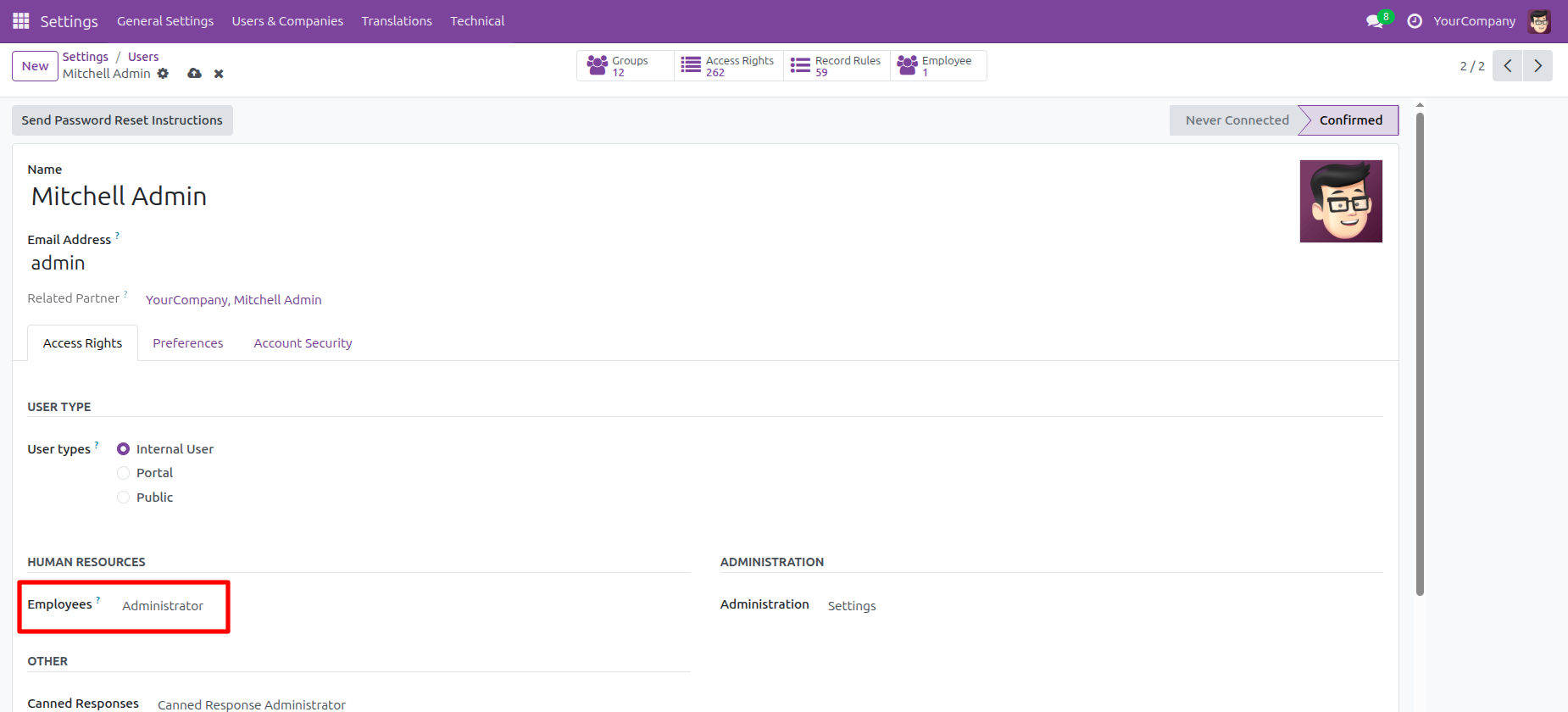Switch to the Preferences tab

pyautogui.click(x=187, y=343)
